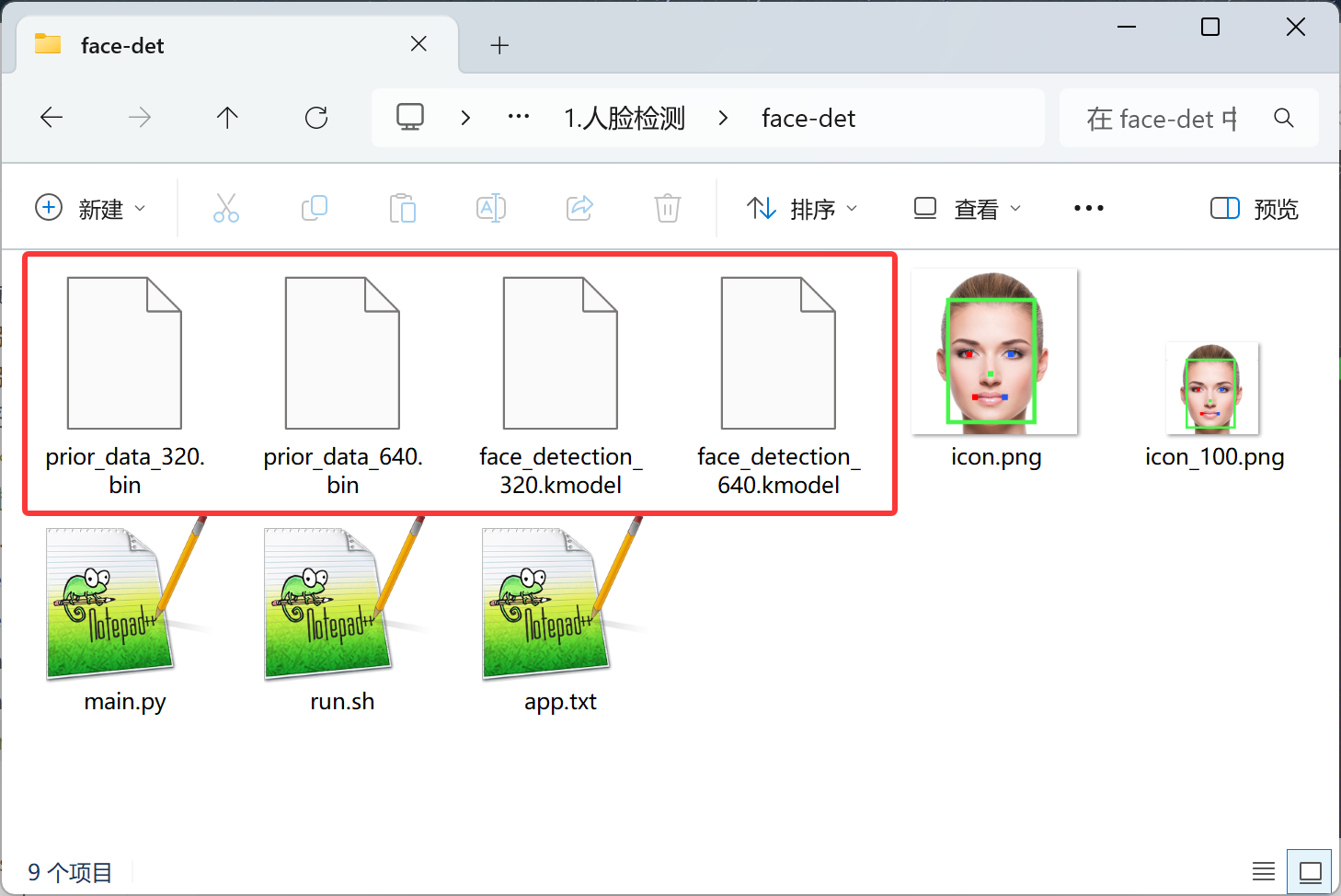
Task: Select the app.txt Notepad++ file icon
Action: [560, 600]
